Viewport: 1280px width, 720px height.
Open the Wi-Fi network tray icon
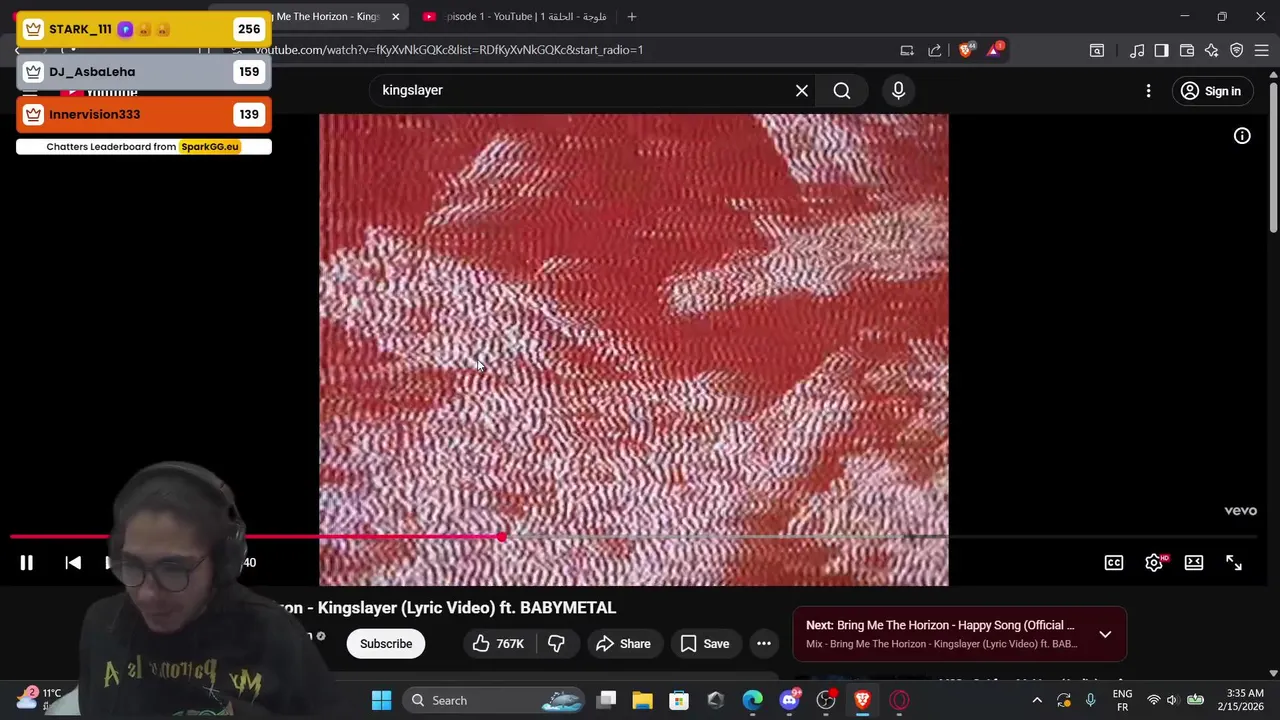point(1154,700)
